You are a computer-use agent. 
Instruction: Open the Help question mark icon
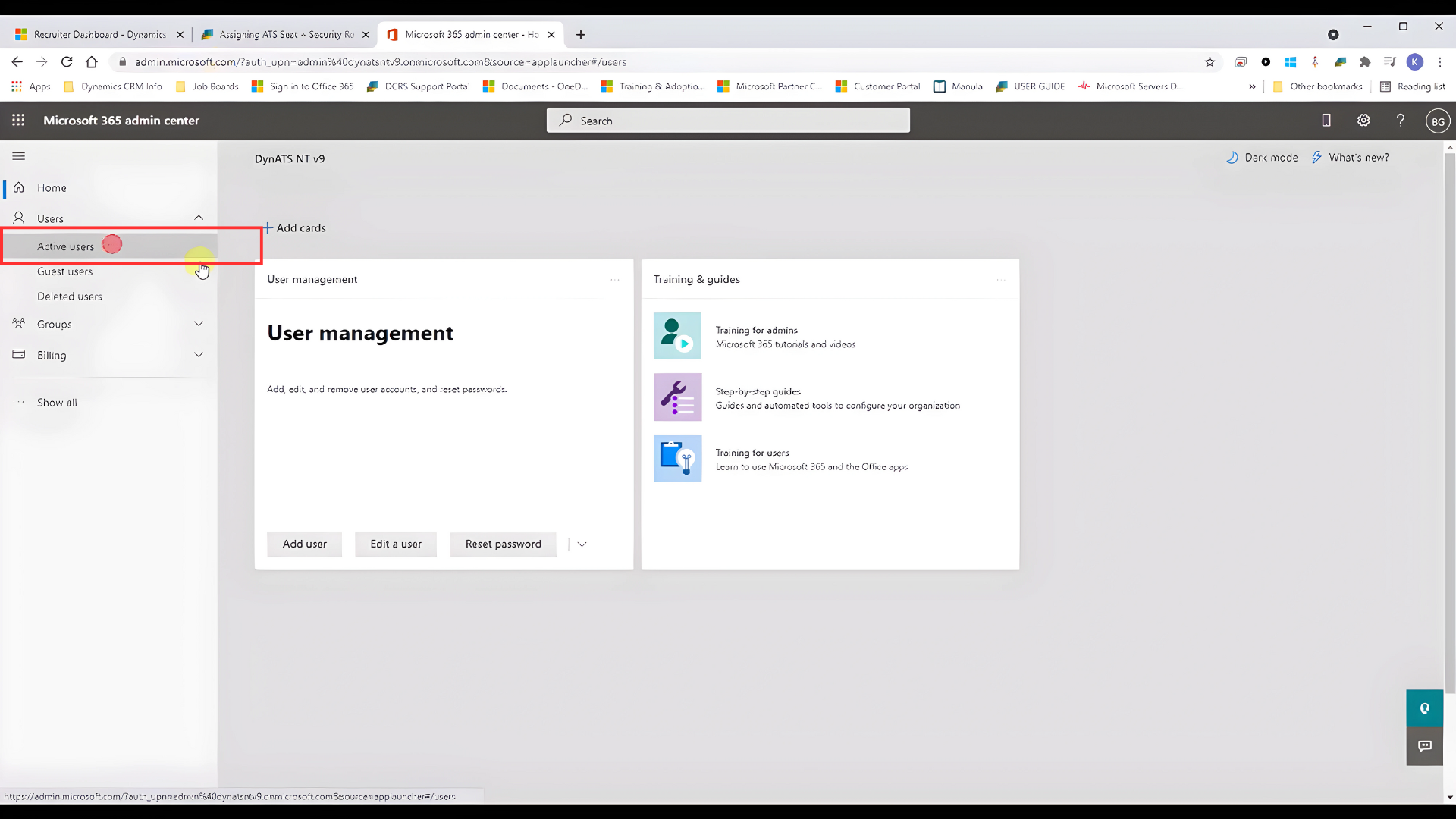tap(1401, 120)
